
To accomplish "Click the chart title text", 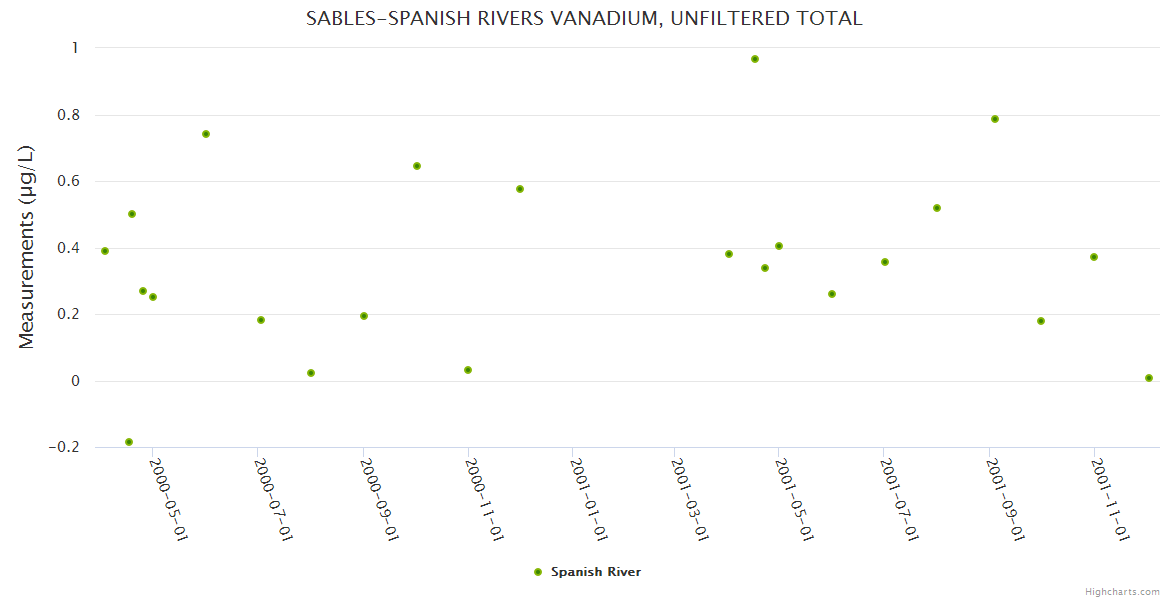I will 584,18.
